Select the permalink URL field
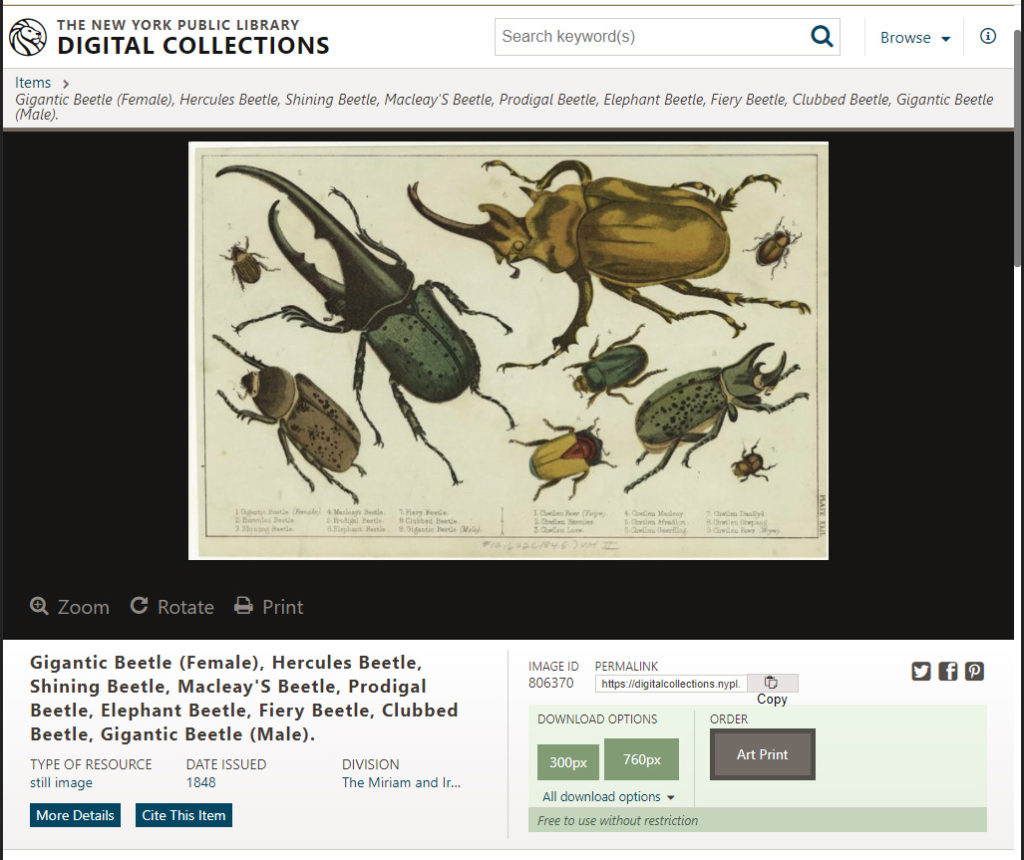 click(671, 684)
